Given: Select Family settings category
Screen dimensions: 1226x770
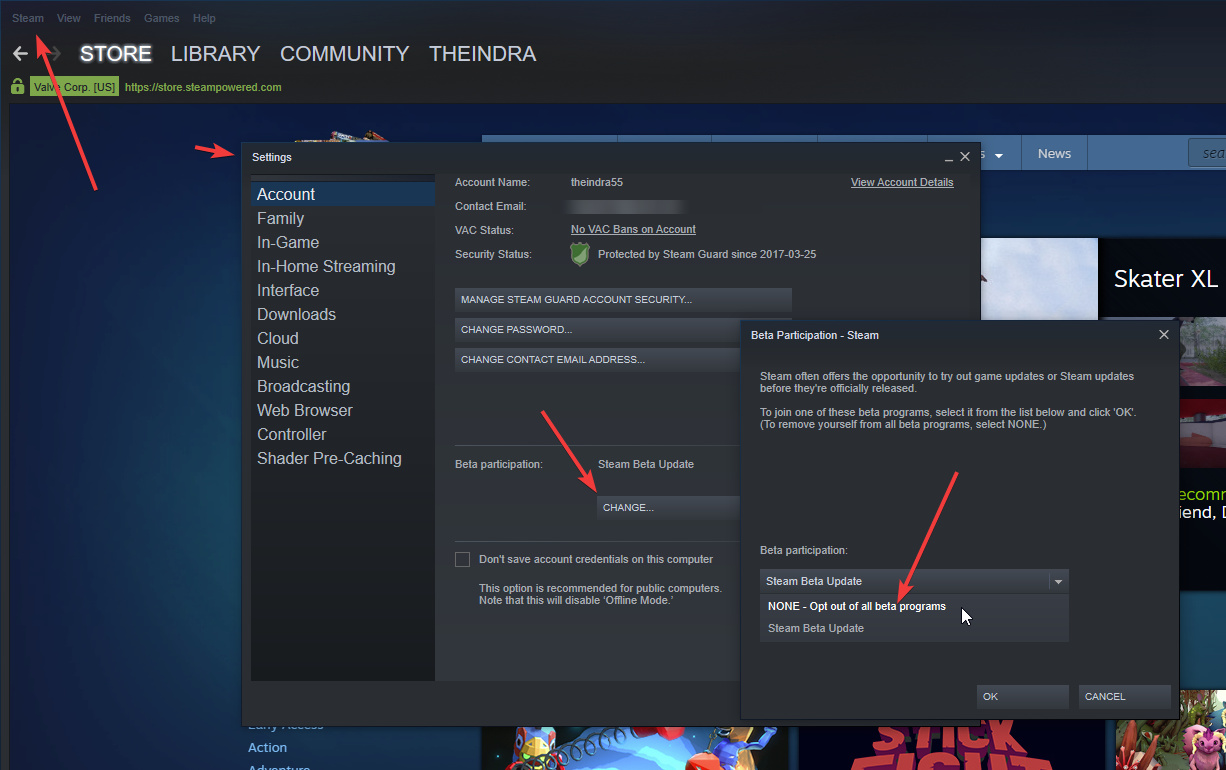Looking at the screenshot, I should pos(343,218).
